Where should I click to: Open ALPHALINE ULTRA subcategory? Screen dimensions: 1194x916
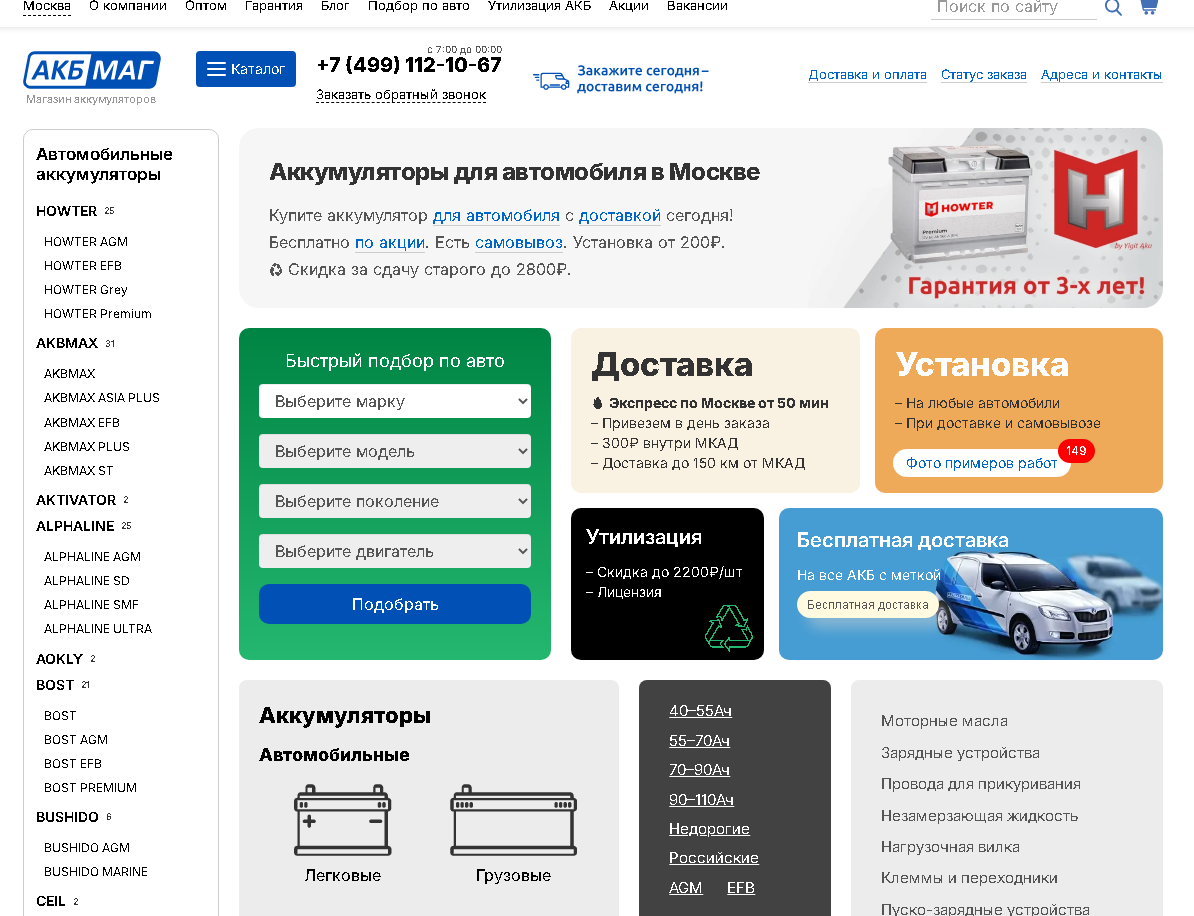(x=98, y=629)
